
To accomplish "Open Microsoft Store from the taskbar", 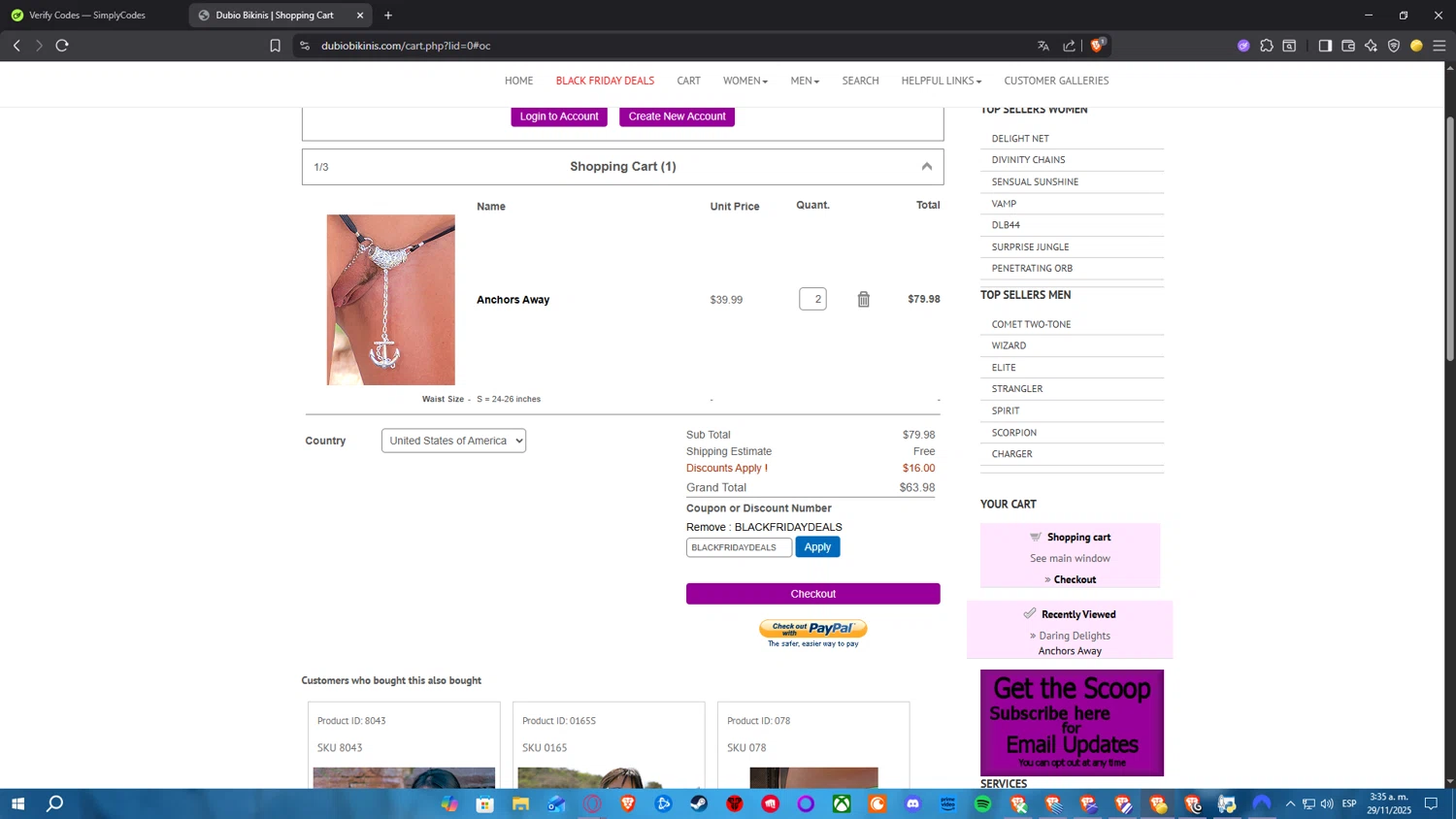I will [x=484, y=803].
